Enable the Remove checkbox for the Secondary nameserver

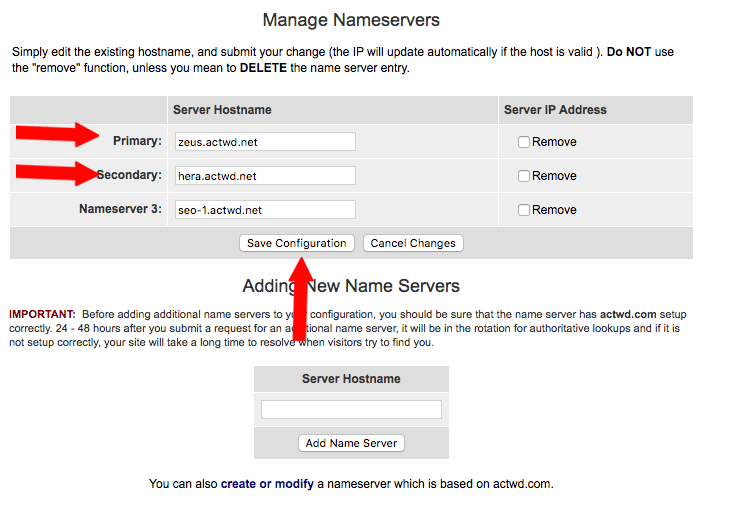click(x=524, y=176)
